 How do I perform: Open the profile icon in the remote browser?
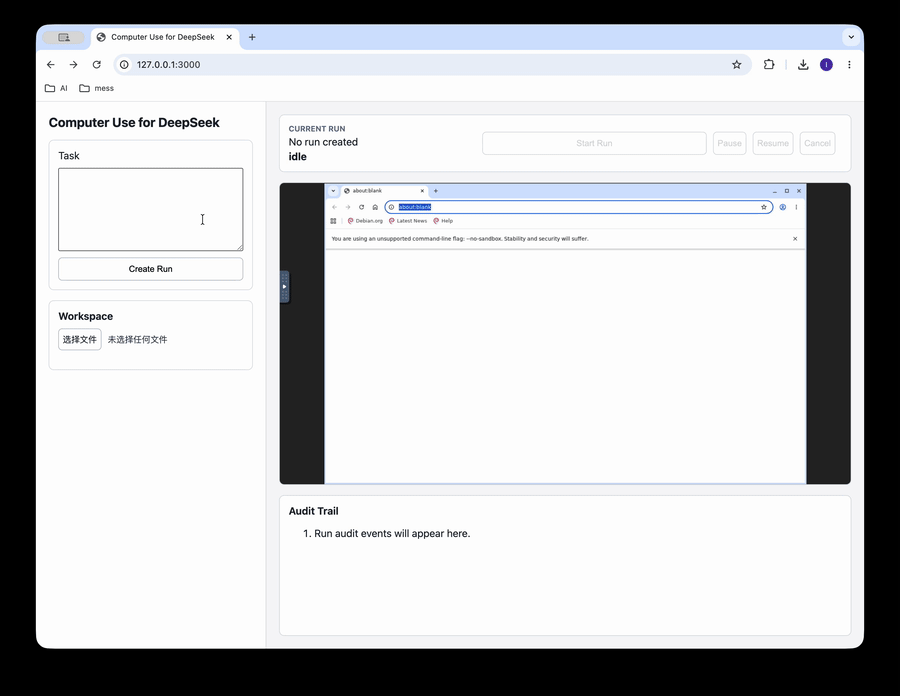point(782,207)
